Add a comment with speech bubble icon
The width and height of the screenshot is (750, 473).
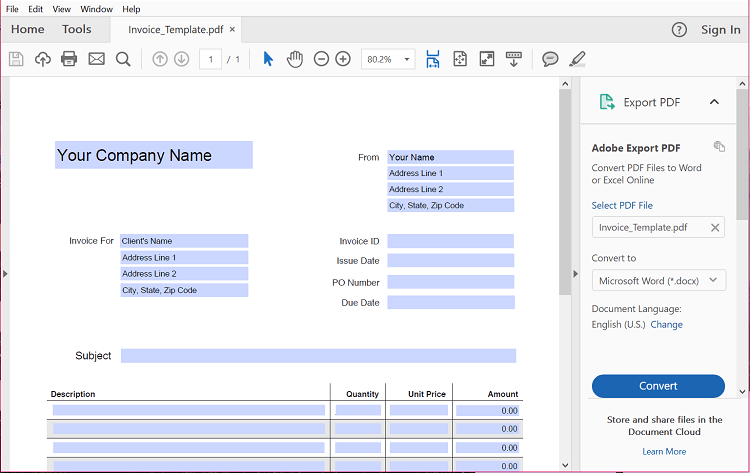[x=550, y=59]
